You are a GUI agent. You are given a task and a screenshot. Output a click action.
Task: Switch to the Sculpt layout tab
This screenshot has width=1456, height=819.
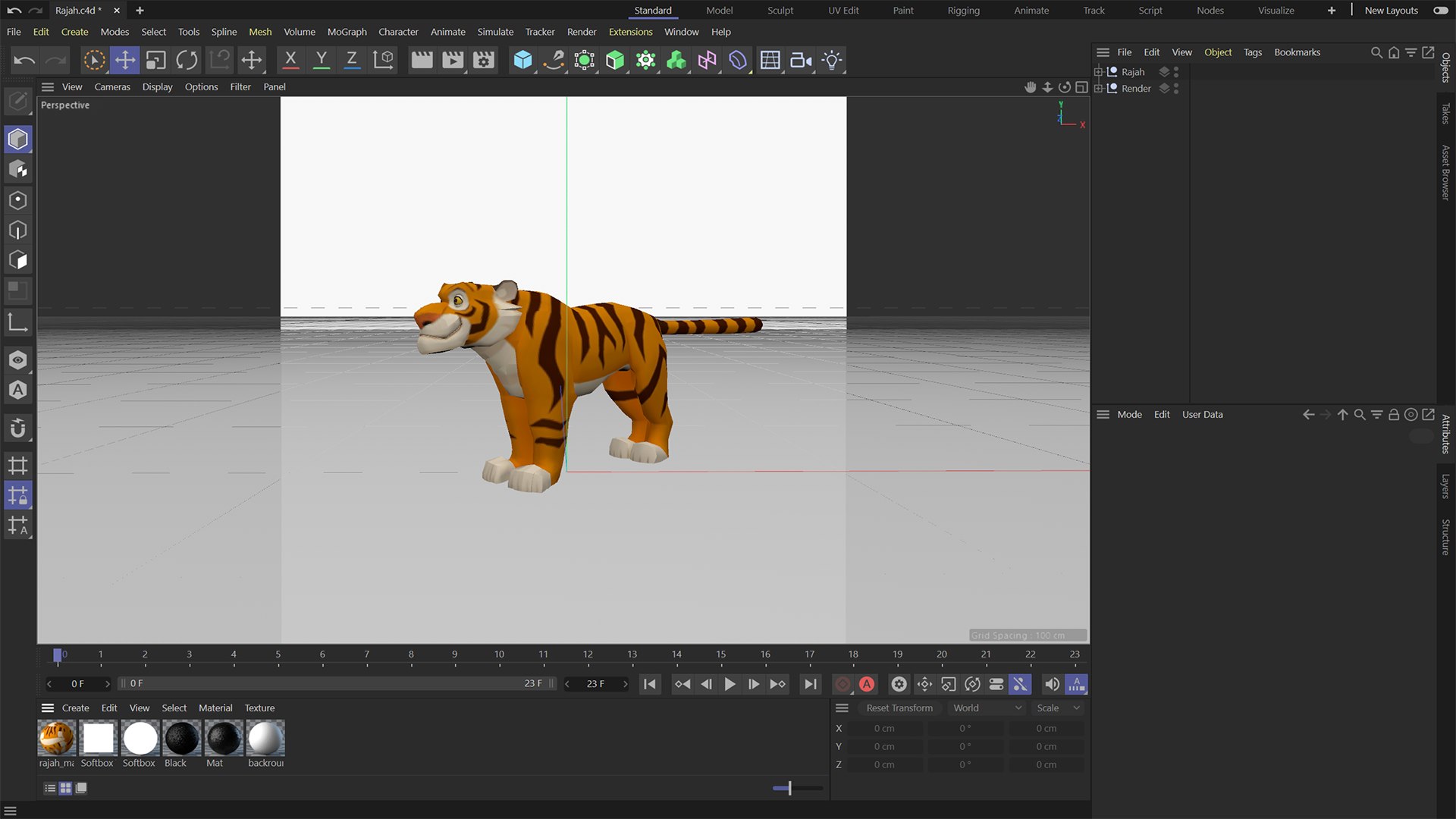click(x=780, y=11)
